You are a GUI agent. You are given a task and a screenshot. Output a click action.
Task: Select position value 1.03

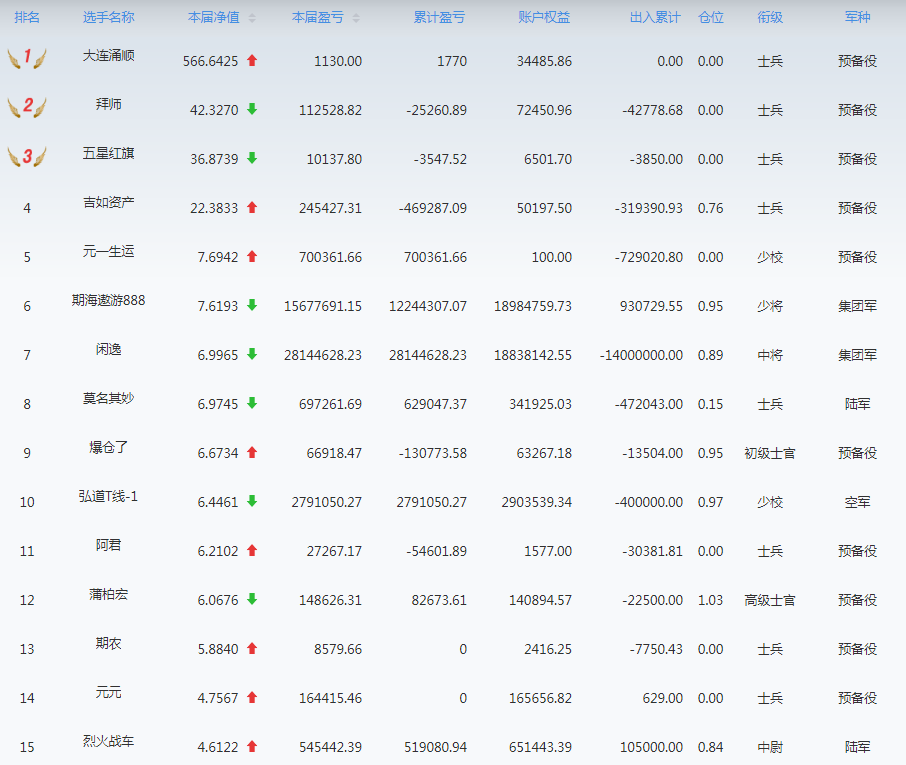711,600
